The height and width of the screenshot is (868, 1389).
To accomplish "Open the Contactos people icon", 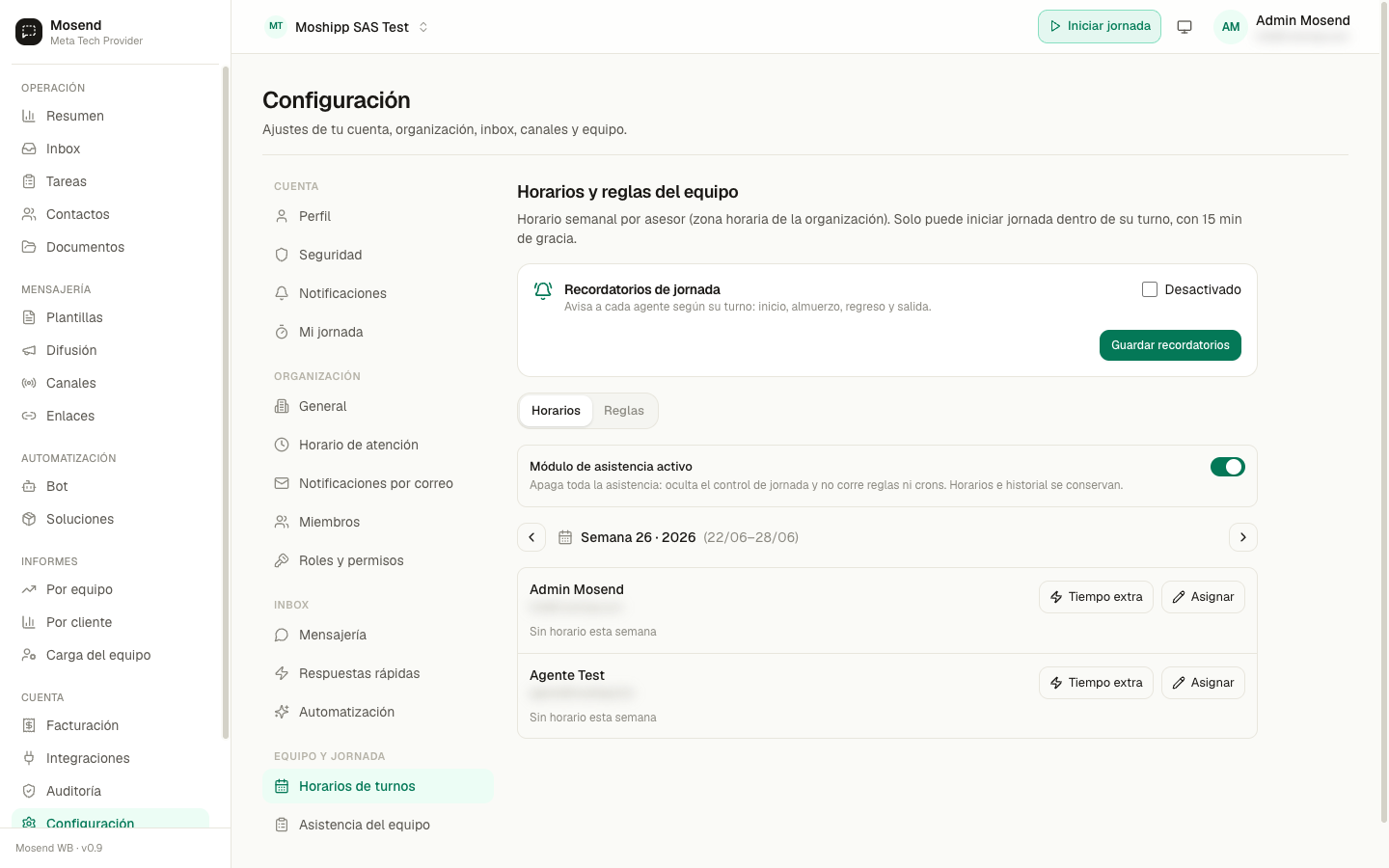I will point(29,214).
